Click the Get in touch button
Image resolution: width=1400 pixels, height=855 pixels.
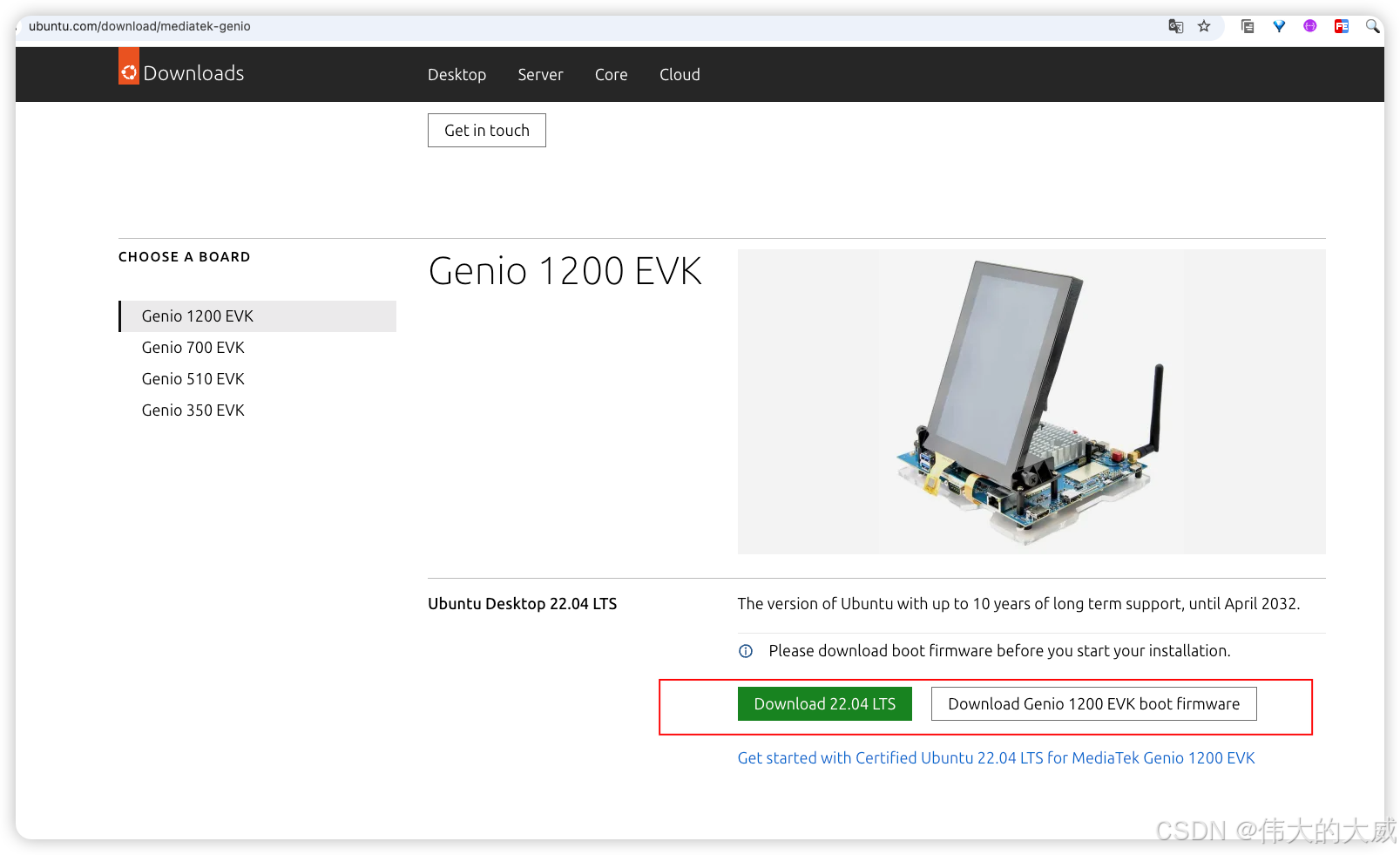487,131
